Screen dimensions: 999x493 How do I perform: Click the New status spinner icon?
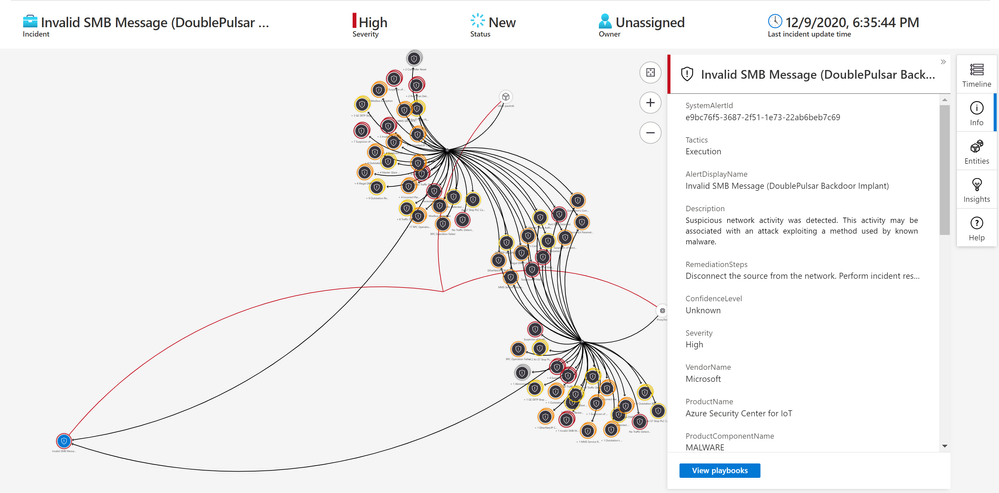coord(477,22)
